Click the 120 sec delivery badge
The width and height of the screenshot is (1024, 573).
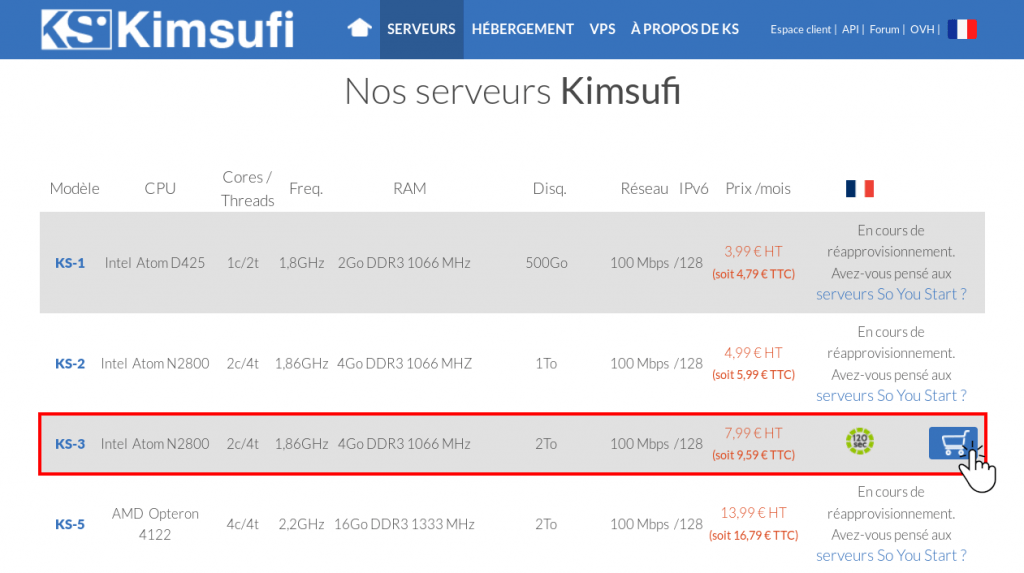pos(859,441)
